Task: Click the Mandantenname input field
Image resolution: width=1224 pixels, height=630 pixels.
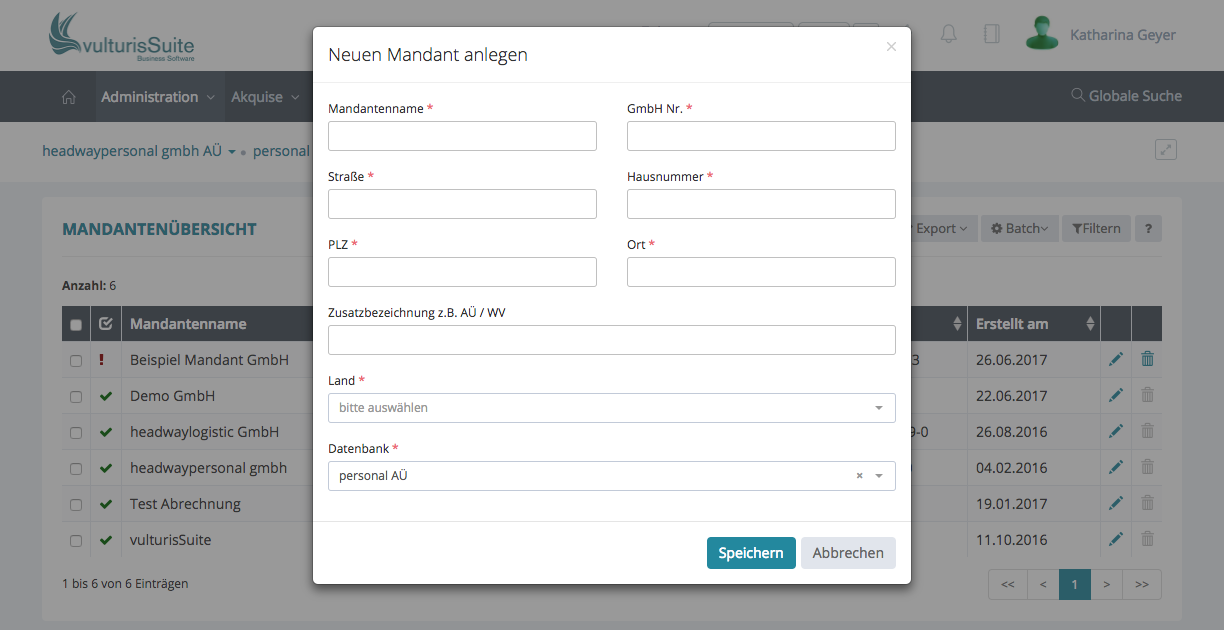Action: [462, 136]
